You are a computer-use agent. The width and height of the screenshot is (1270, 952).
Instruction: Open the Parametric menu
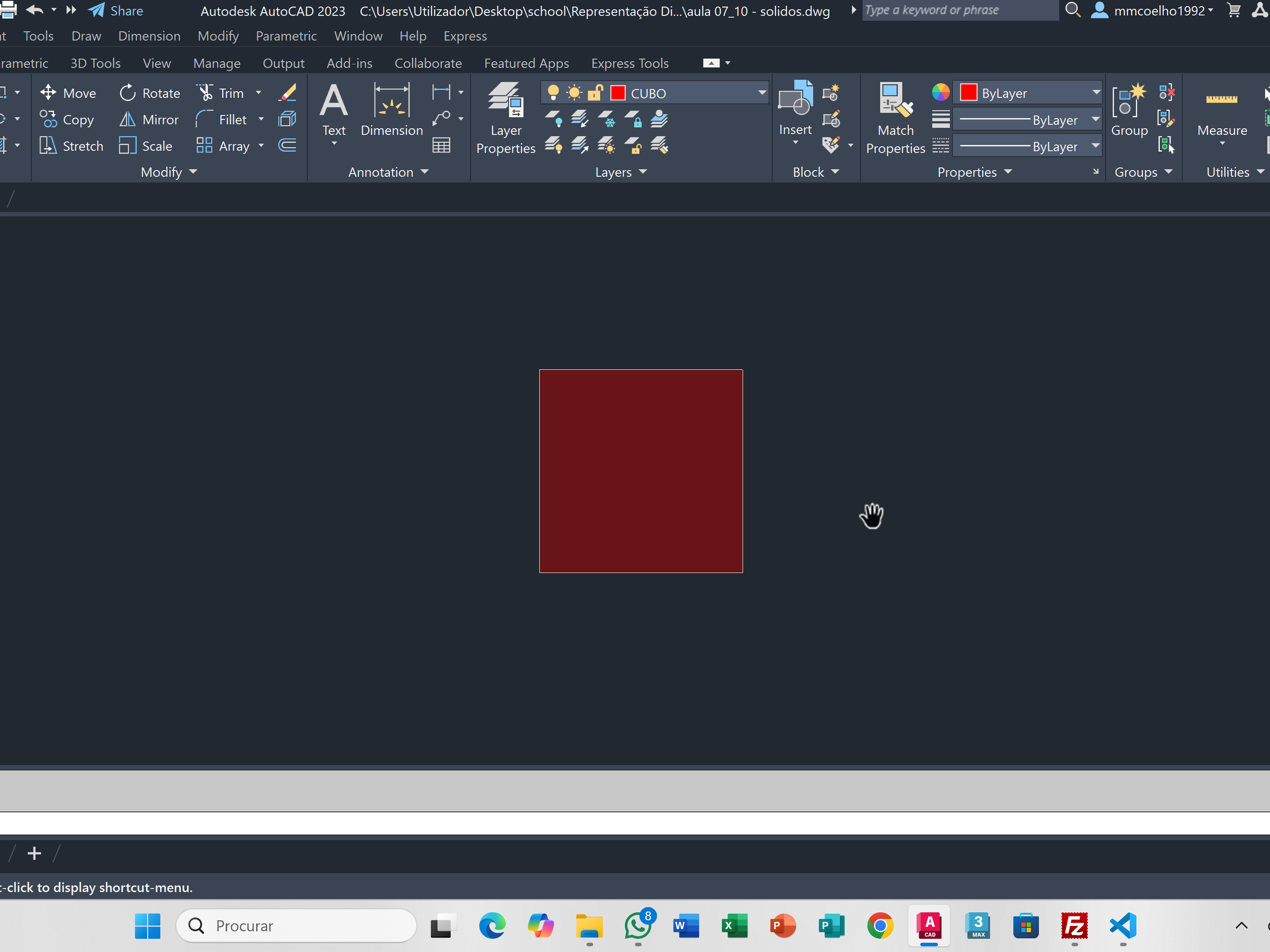tap(286, 36)
